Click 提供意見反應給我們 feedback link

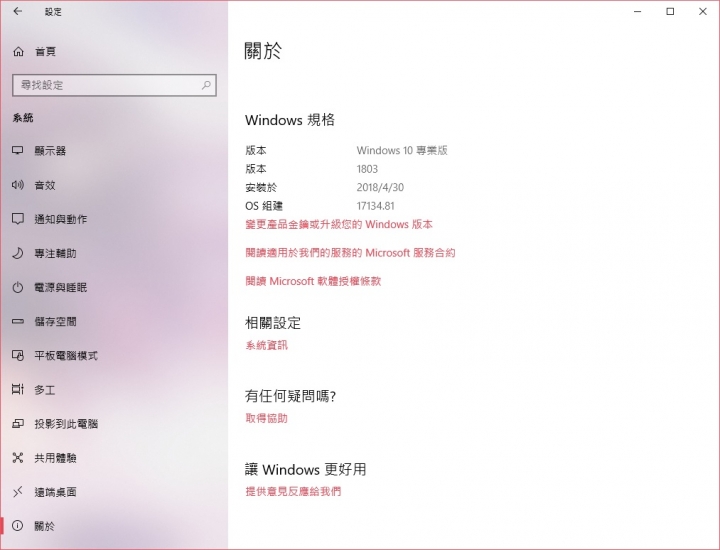coord(293,491)
